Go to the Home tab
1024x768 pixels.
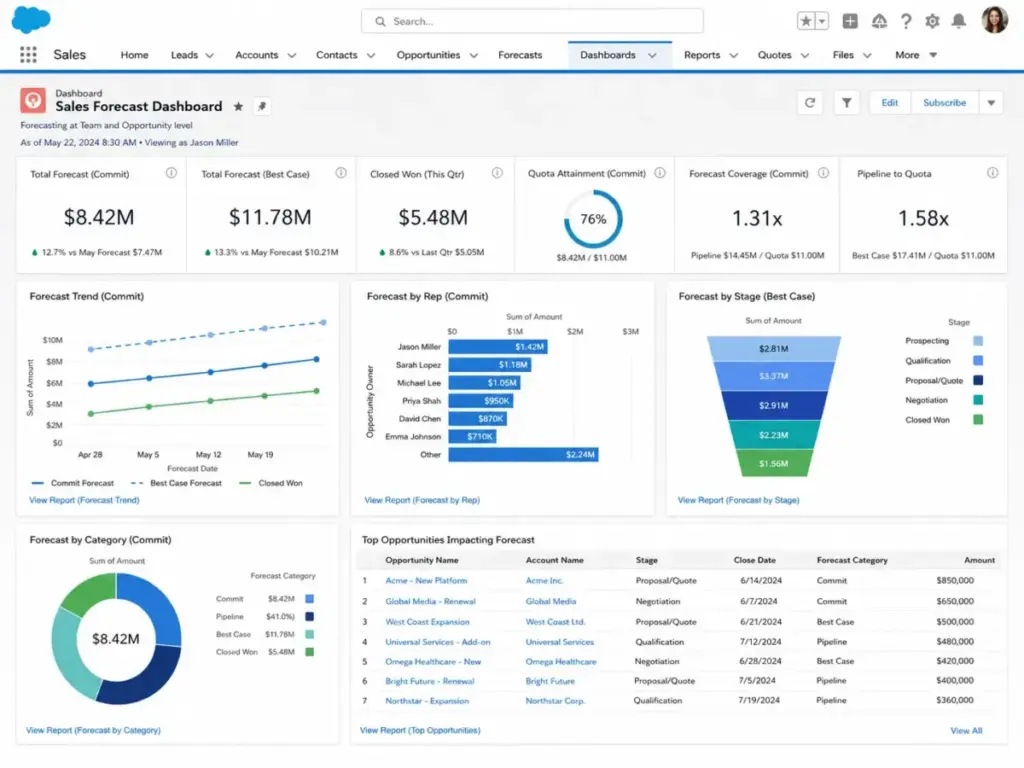click(x=134, y=56)
